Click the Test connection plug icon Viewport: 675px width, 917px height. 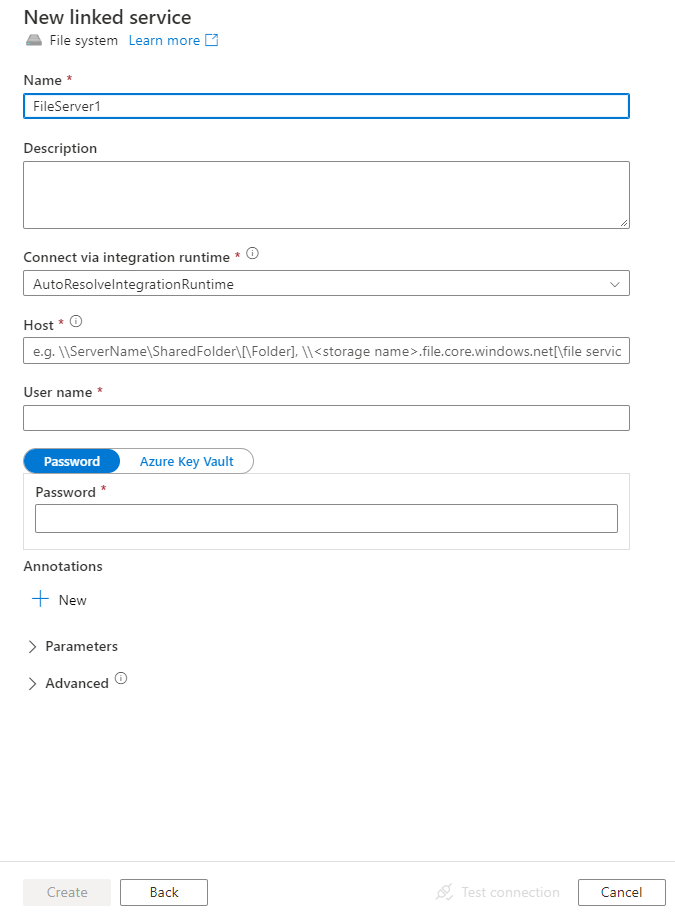point(444,892)
